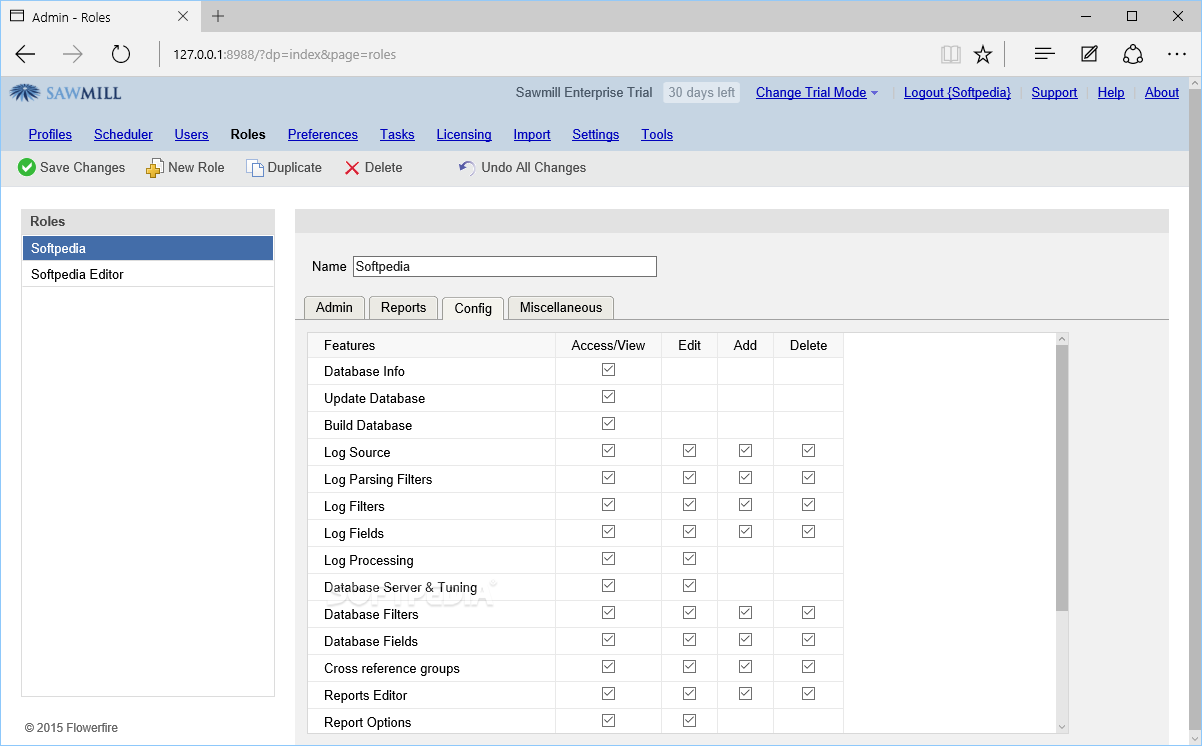Toggle Log Source Edit checkbox
Viewport: 1202px width, 746px height.
tap(689, 451)
